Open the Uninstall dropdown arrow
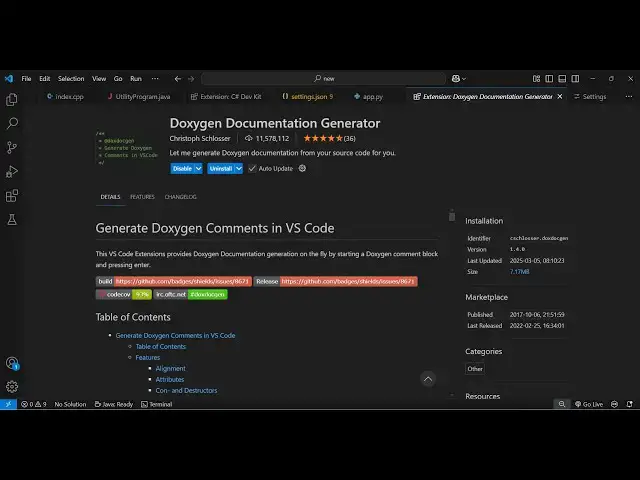 coord(239,168)
